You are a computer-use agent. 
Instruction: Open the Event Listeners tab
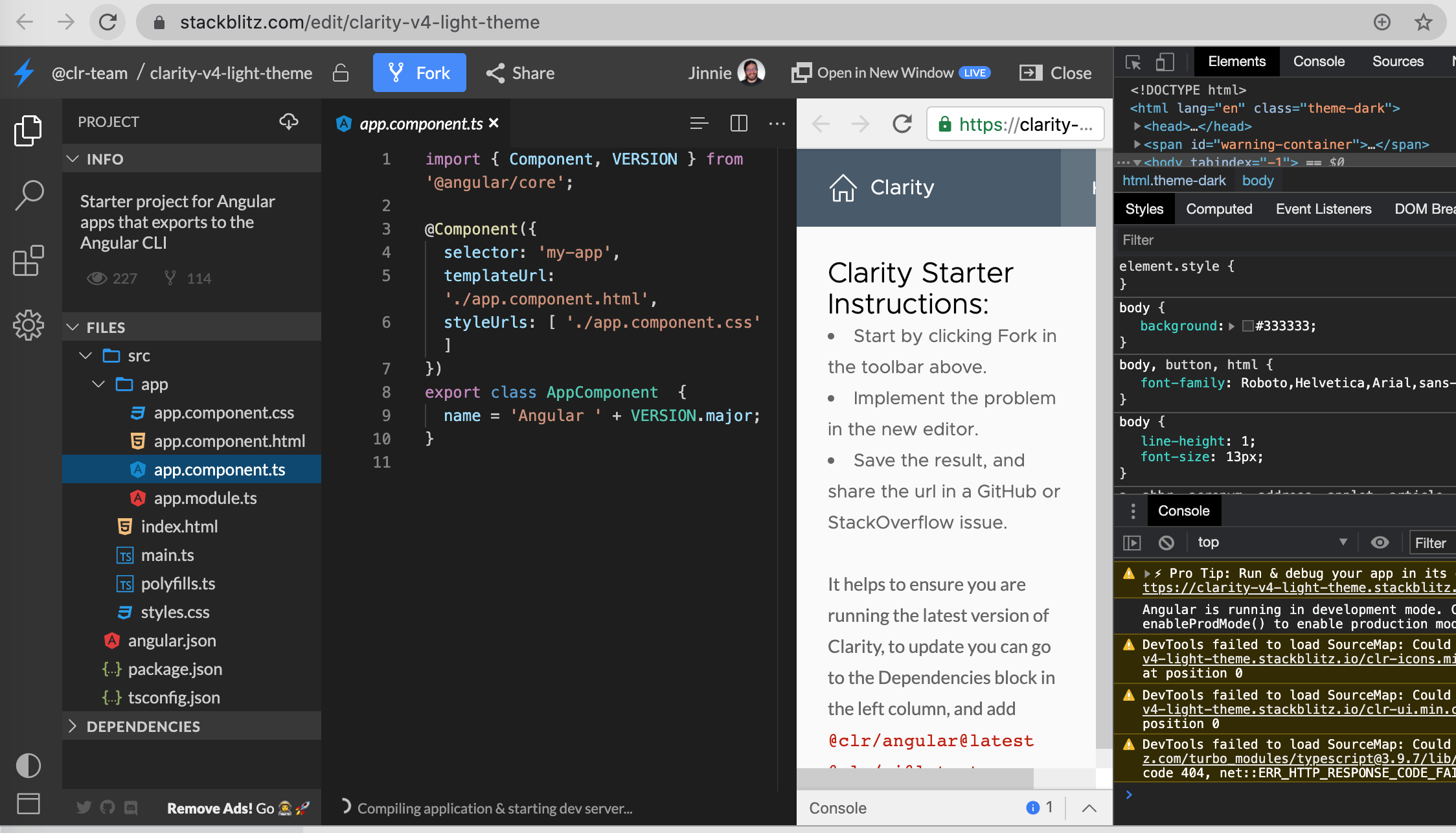tap(1323, 209)
